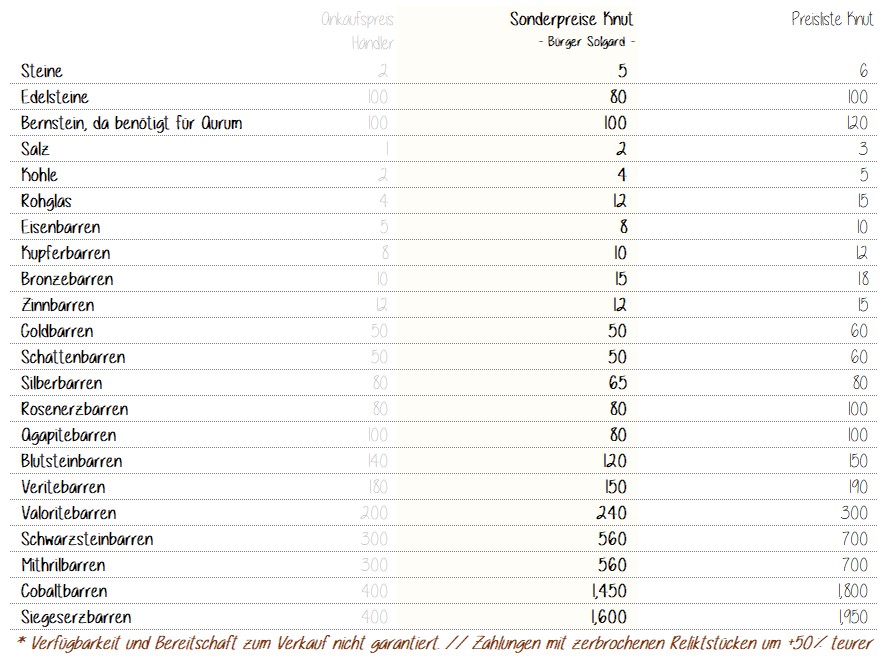Viewport: 885px width, 664px height.
Task: Click the Sonderpreis 240 for Valoritebarren
Action: pos(612,513)
